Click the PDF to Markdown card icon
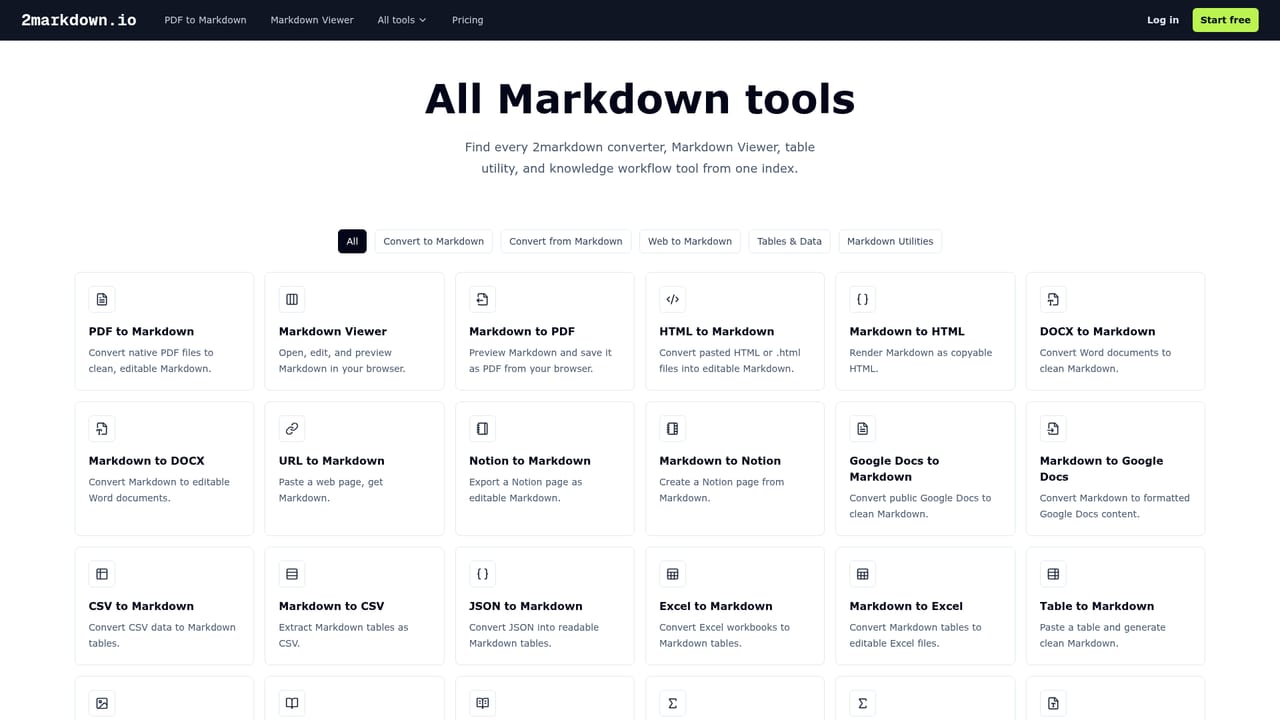This screenshot has width=1280, height=720. click(x=102, y=299)
